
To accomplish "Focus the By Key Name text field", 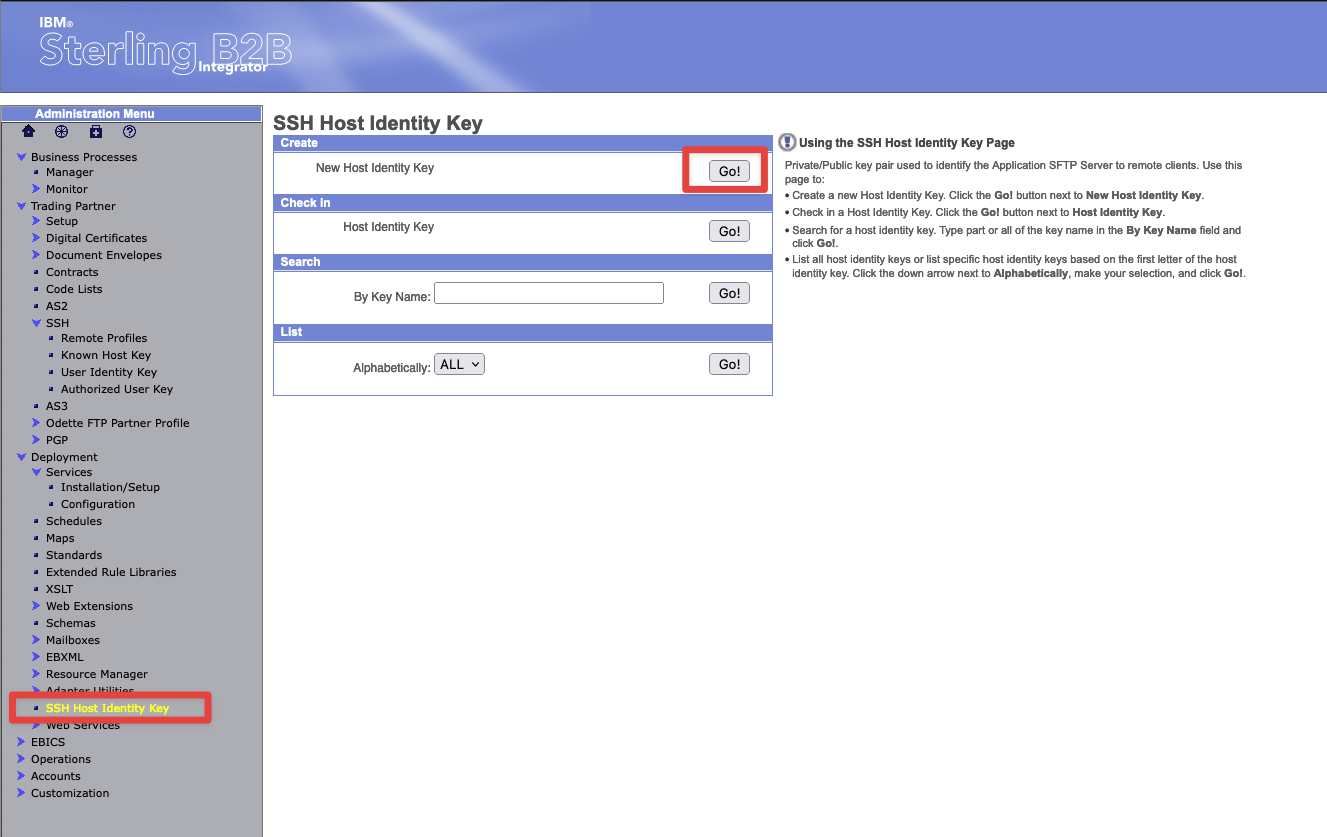I will [549, 293].
